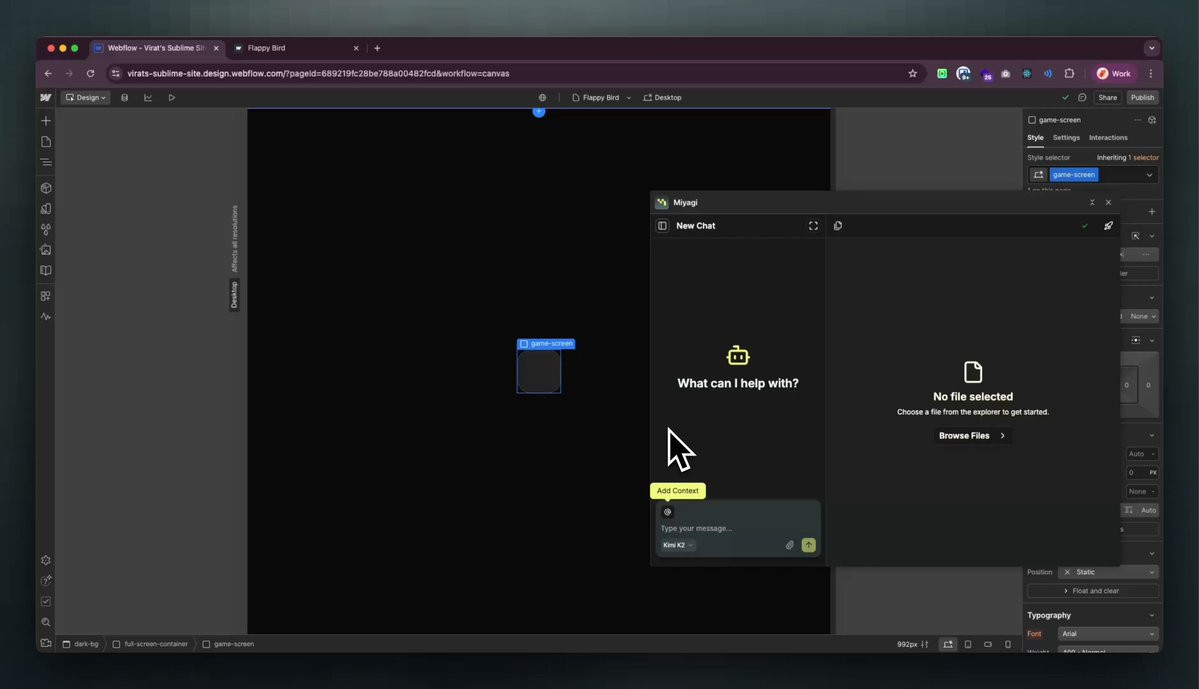Select dark-bg in the breadcrumb bar

[x=81, y=645]
